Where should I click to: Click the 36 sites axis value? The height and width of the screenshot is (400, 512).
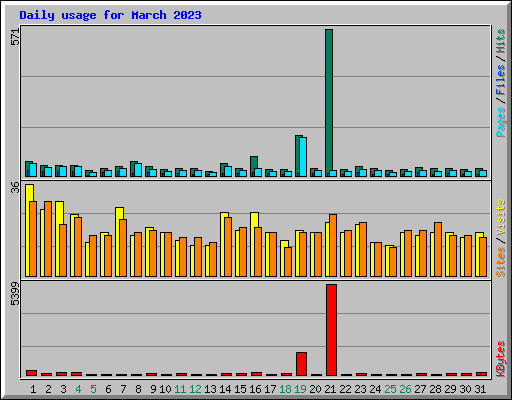pos(15,187)
